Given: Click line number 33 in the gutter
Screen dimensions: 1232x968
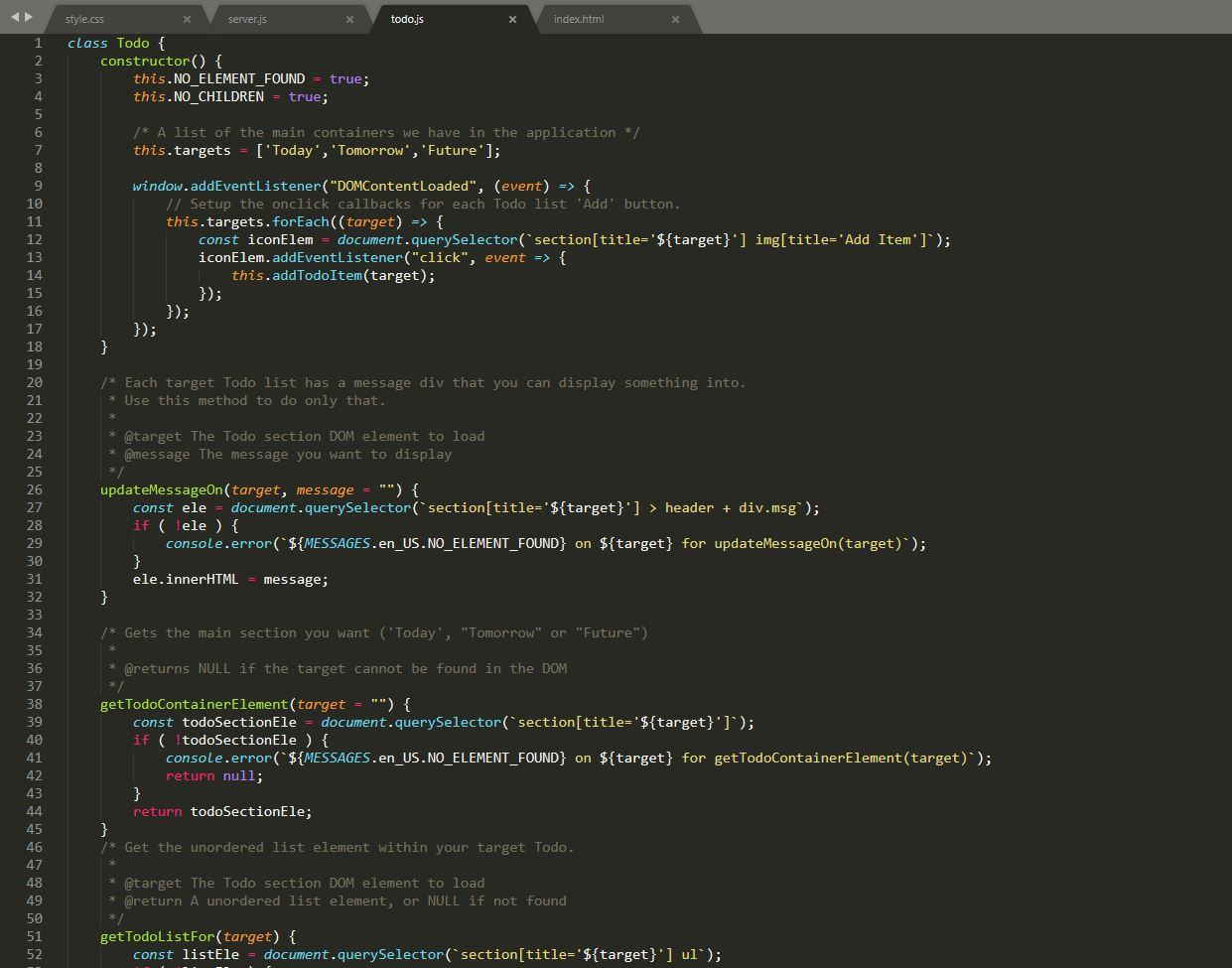Looking at the screenshot, I should [35, 615].
